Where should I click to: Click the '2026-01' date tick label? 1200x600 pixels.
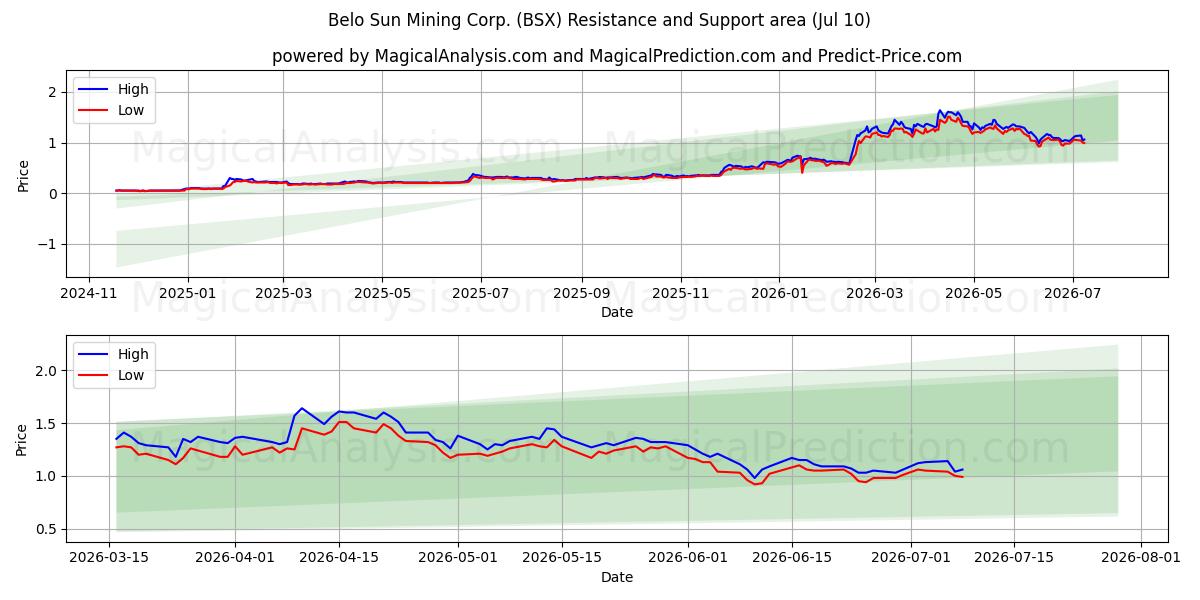pos(780,293)
